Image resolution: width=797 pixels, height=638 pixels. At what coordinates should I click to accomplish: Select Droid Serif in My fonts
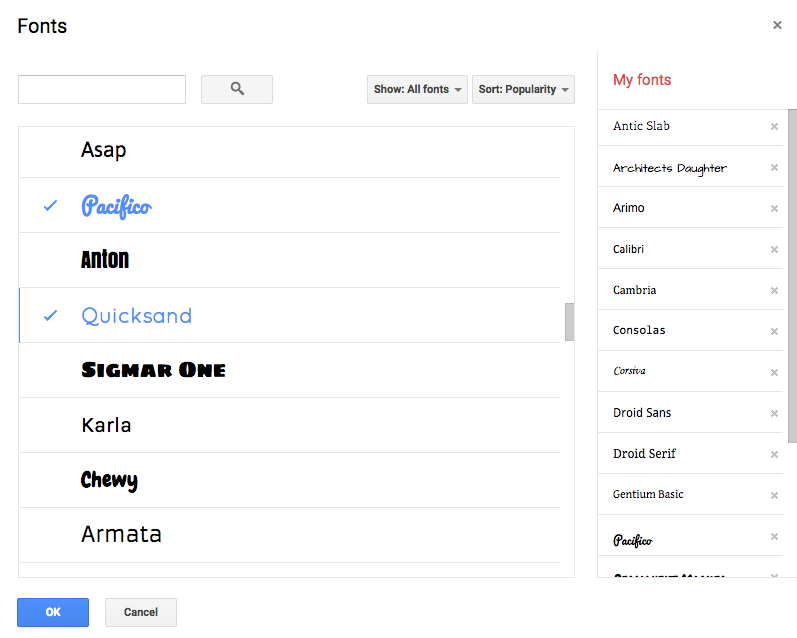pos(644,453)
